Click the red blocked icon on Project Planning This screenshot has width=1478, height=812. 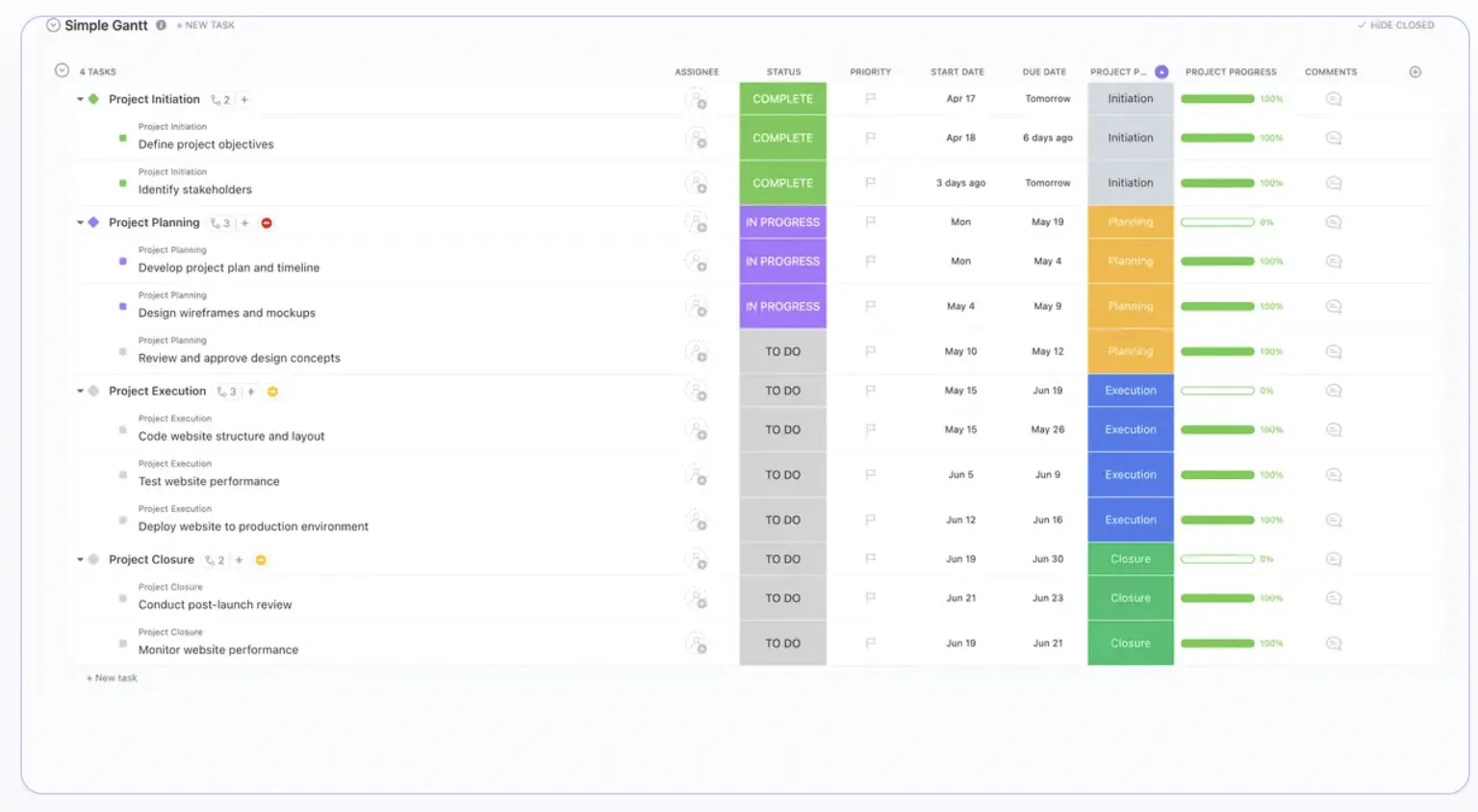267,222
